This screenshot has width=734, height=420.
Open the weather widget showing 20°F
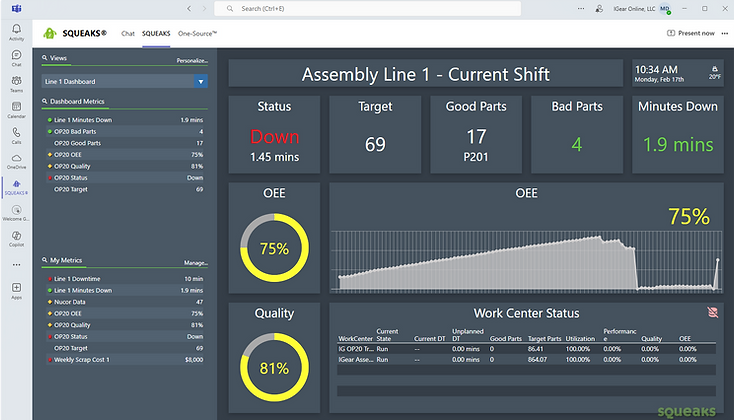click(x=714, y=72)
